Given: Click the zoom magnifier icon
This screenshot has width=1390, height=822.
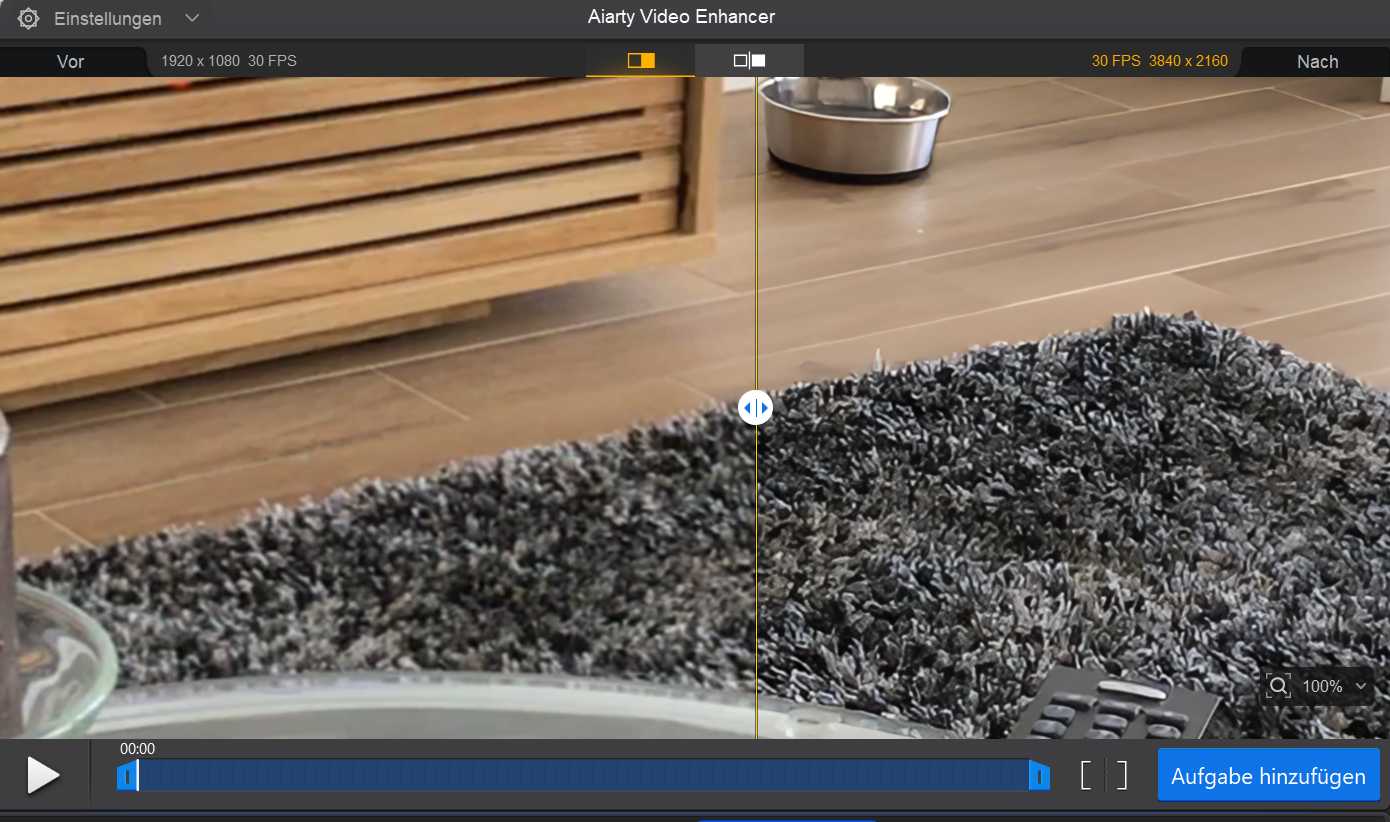Looking at the screenshot, I should point(1278,686).
